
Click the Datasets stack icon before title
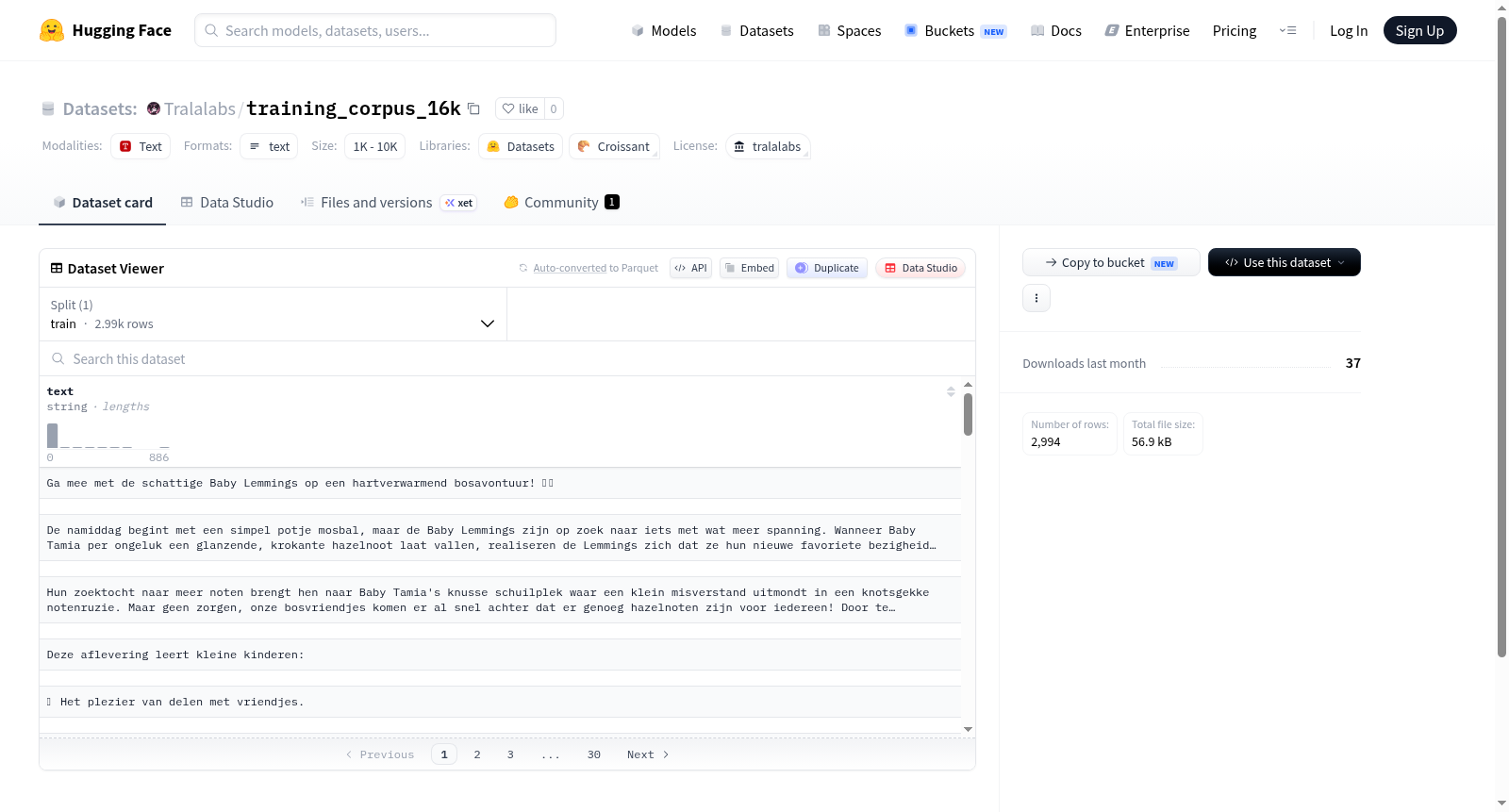point(48,108)
